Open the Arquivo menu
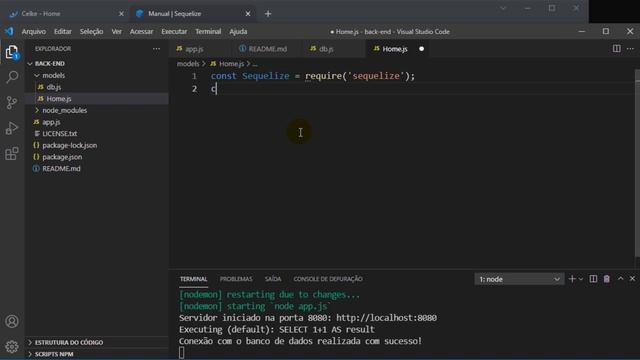Image resolution: width=640 pixels, height=360 pixels. [33, 31]
